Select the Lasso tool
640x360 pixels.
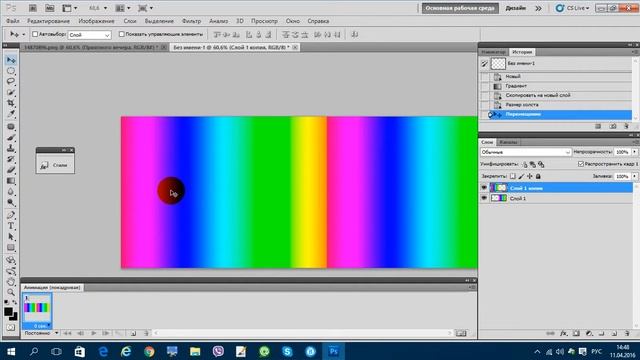(11, 82)
